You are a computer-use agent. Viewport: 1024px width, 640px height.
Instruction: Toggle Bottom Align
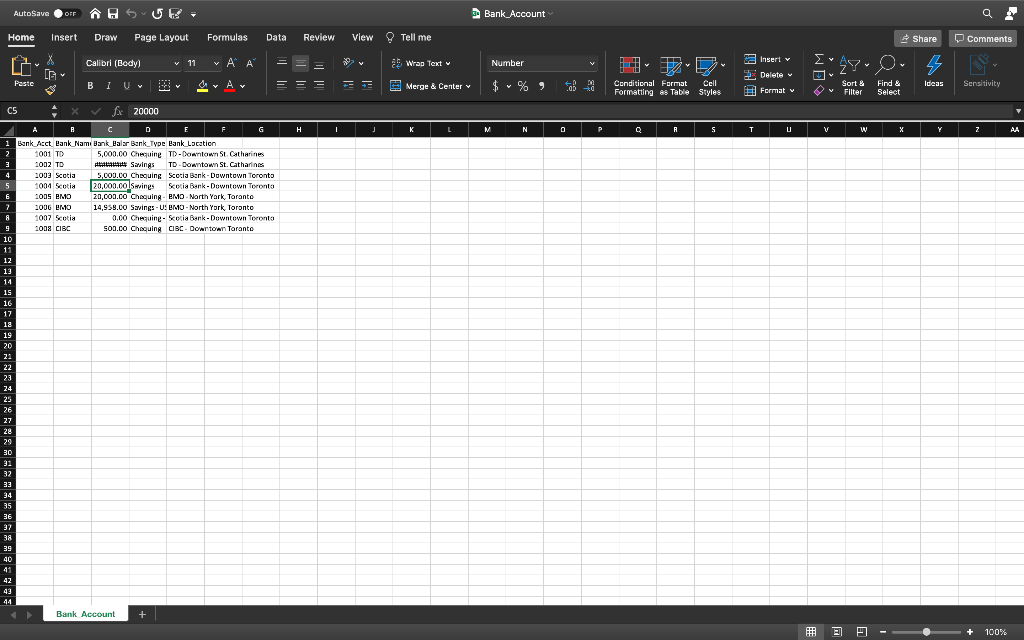click(x=319, y=63)
